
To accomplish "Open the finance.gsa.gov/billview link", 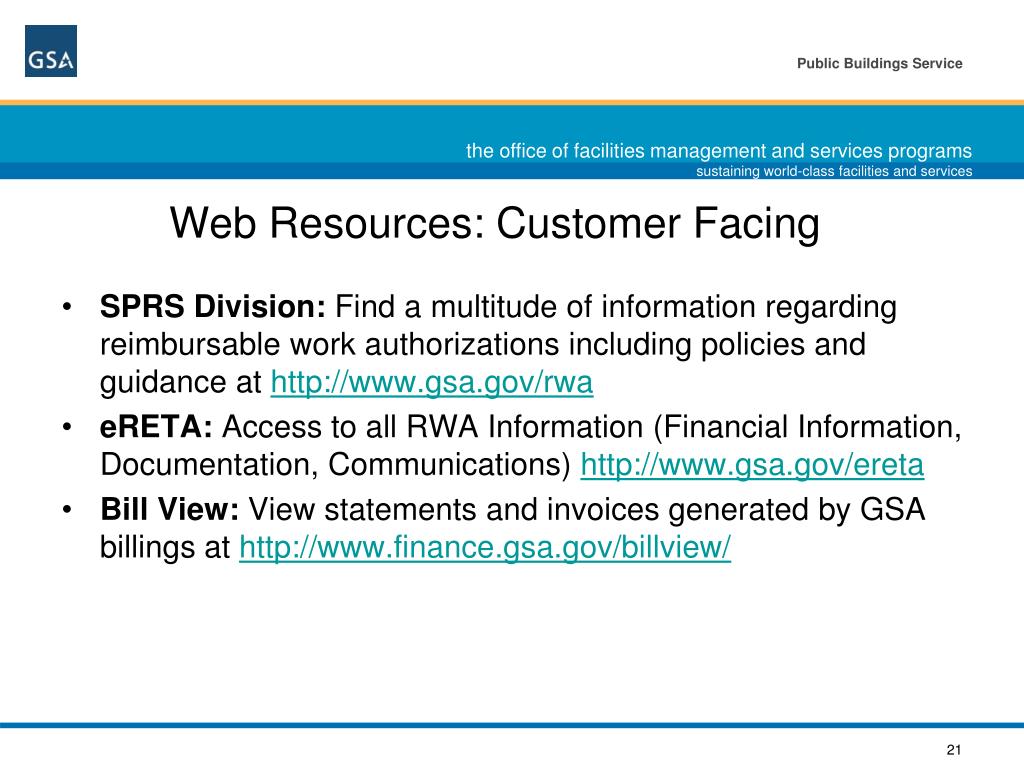I will (485, 547).
